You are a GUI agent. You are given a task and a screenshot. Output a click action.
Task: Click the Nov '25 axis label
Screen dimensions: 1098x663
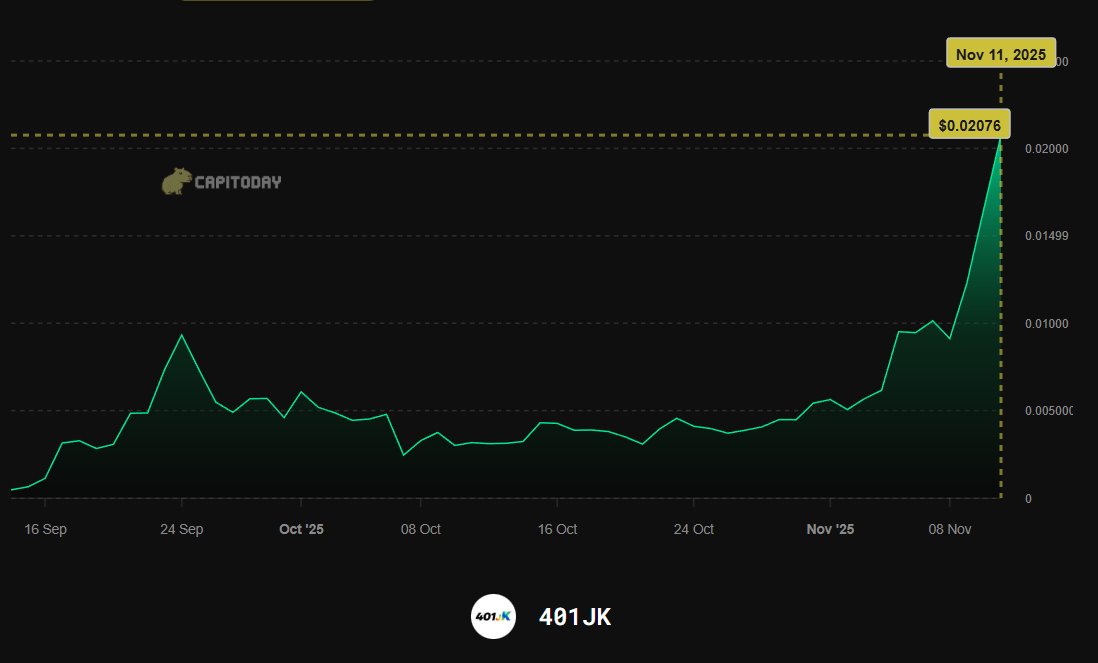830,529
